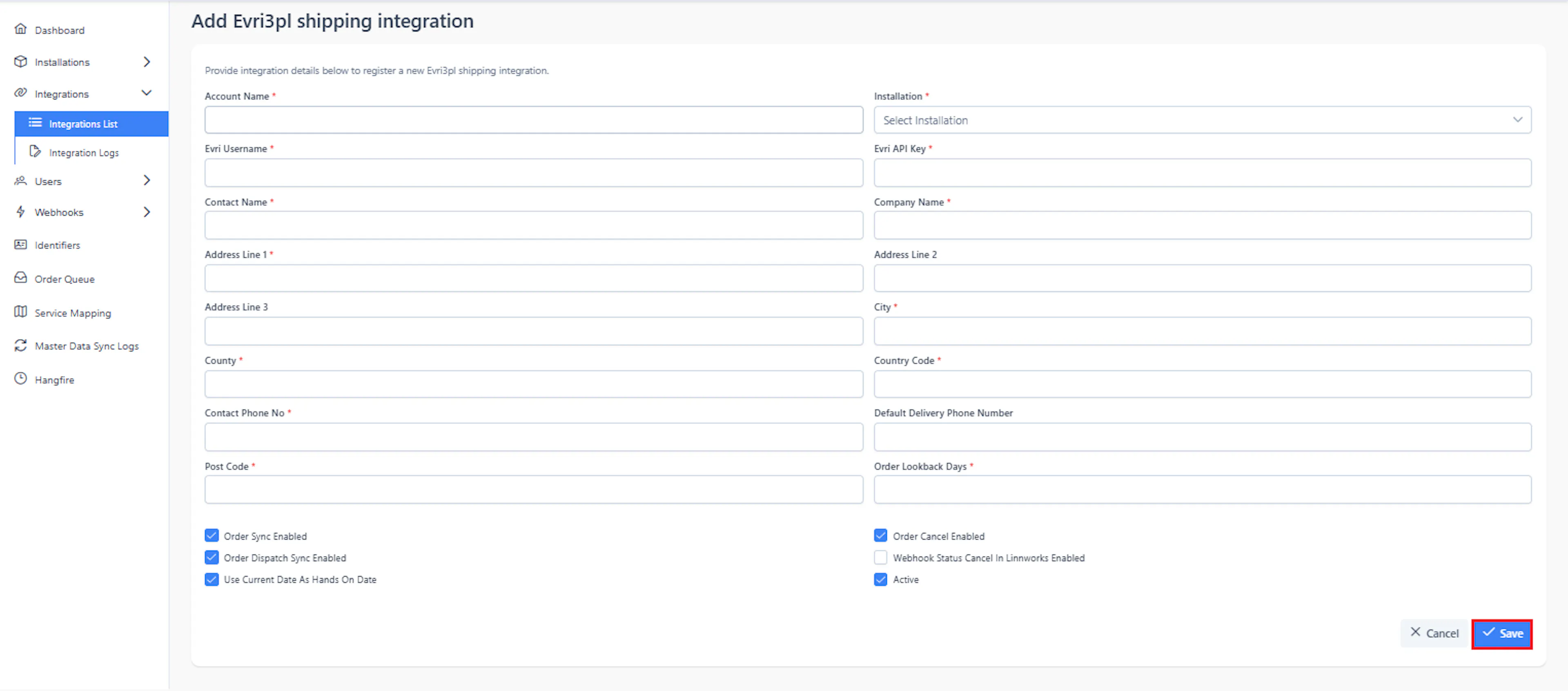Toggle Use Current Date As Hands On Date
The height and width of the screenshot is (691, 1568).
[212, 580]
